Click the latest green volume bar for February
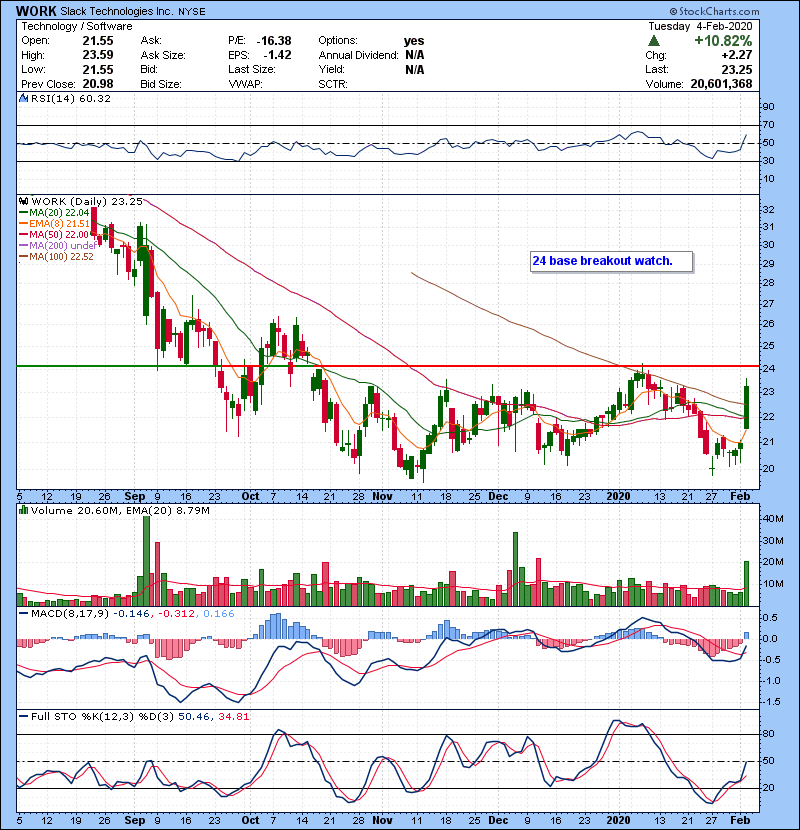 [x=747, y=583]
